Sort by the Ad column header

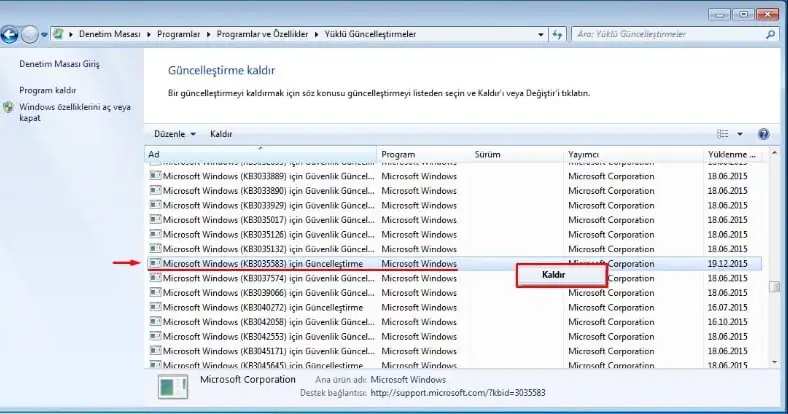[260, 154]
